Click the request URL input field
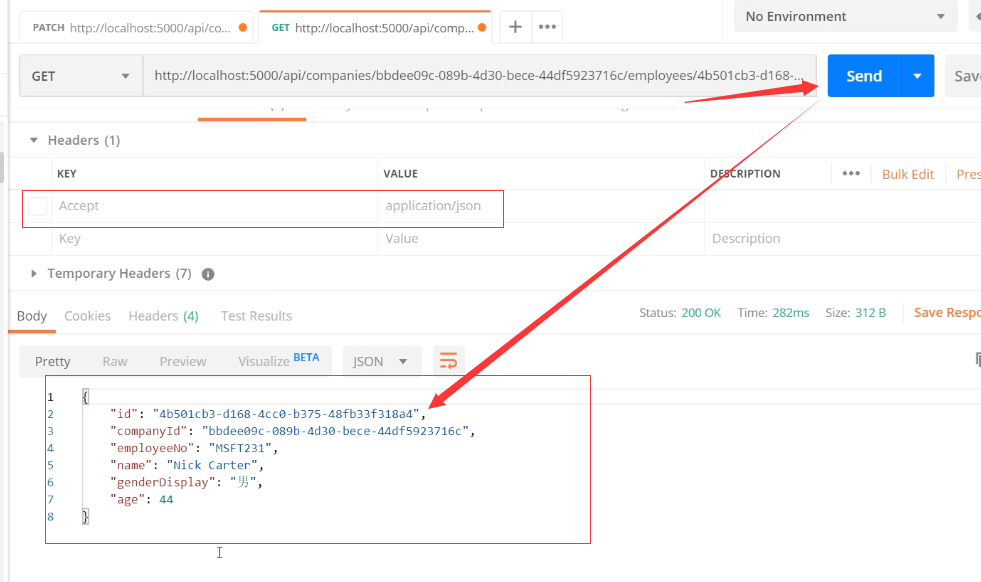The width and height of the screenshot is (981, 582). pos(480,76)
